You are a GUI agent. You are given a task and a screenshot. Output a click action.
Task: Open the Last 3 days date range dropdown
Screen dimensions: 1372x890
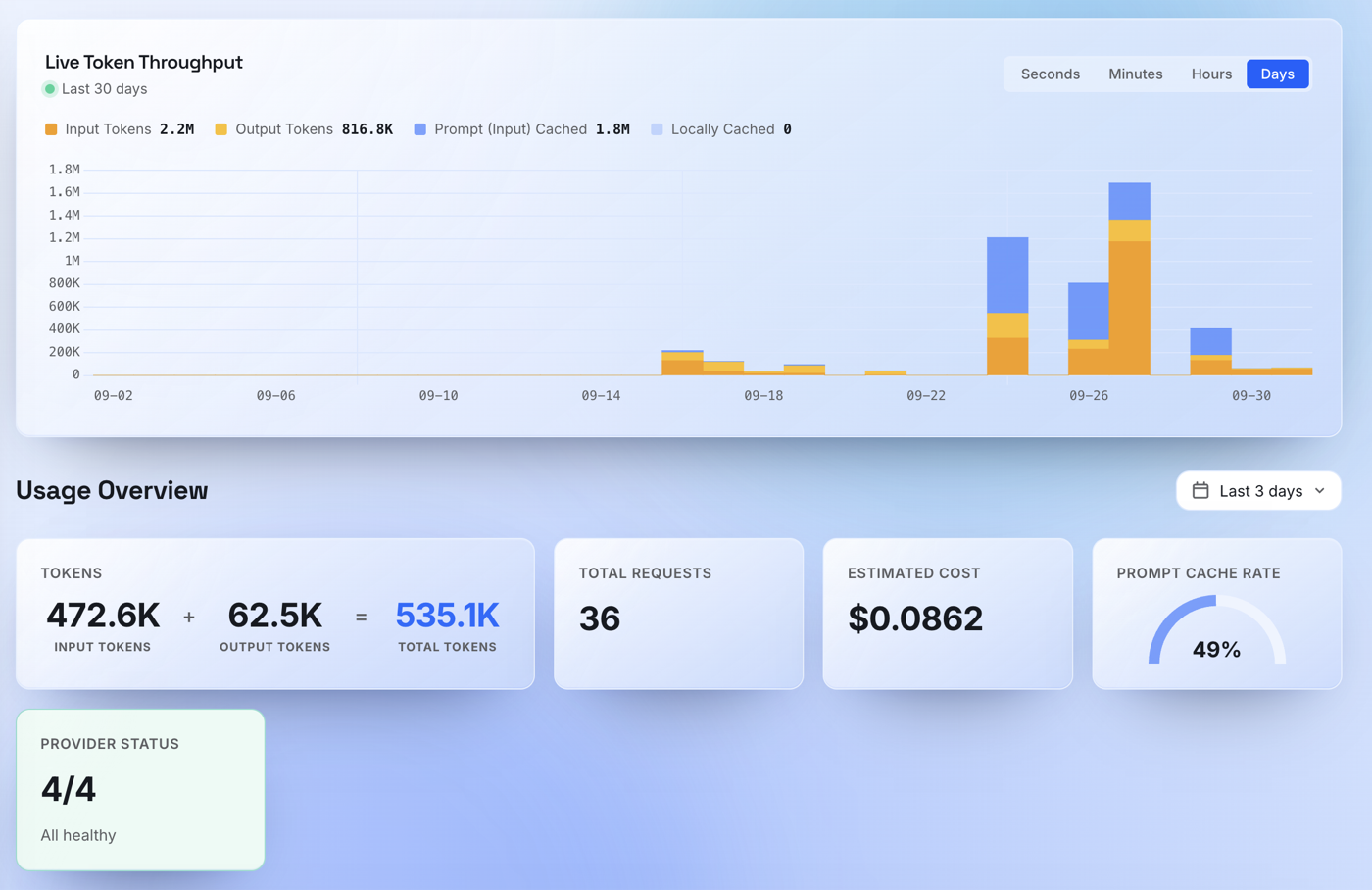(1258, 491)
